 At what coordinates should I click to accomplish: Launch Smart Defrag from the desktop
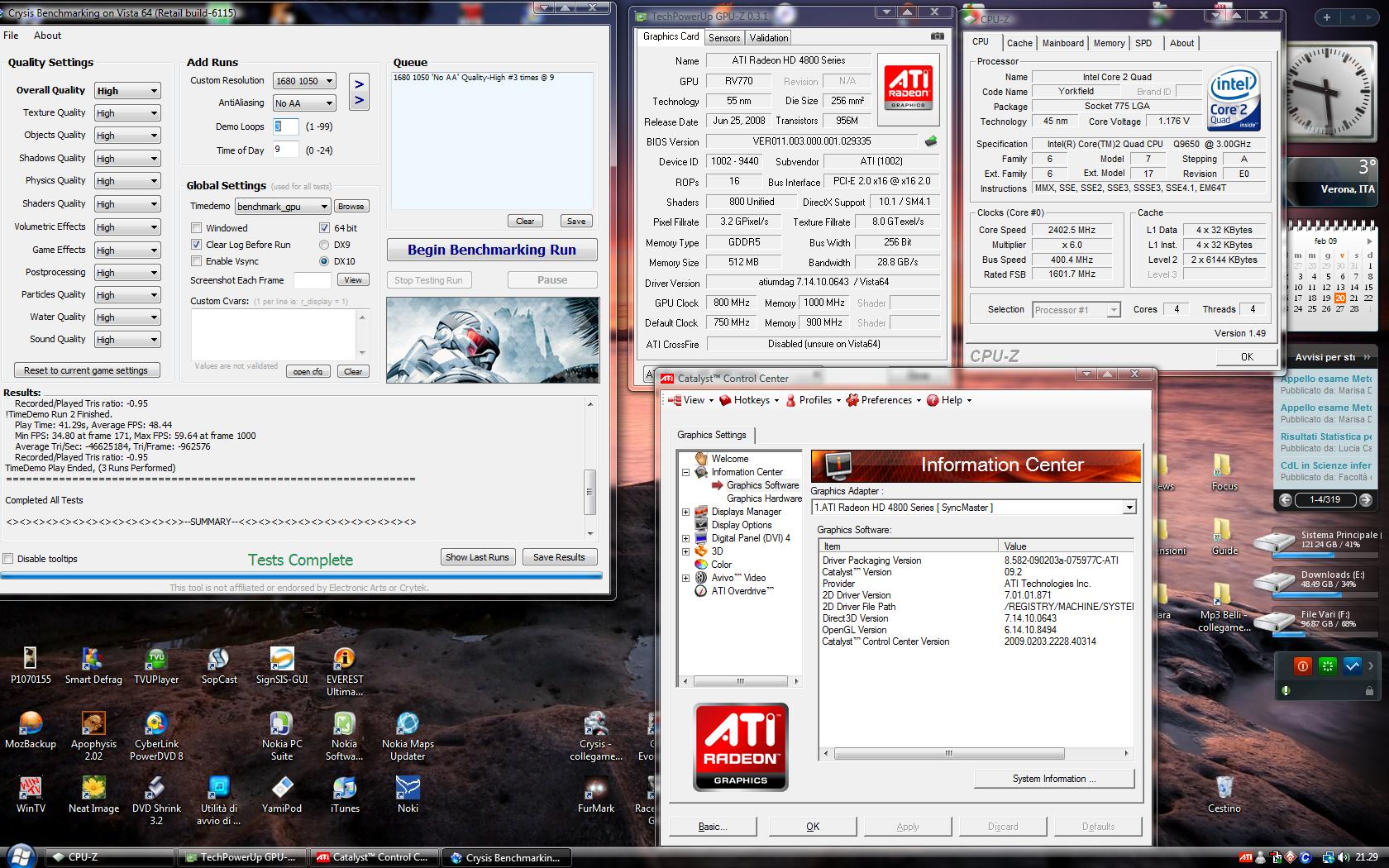pos(93,665)
